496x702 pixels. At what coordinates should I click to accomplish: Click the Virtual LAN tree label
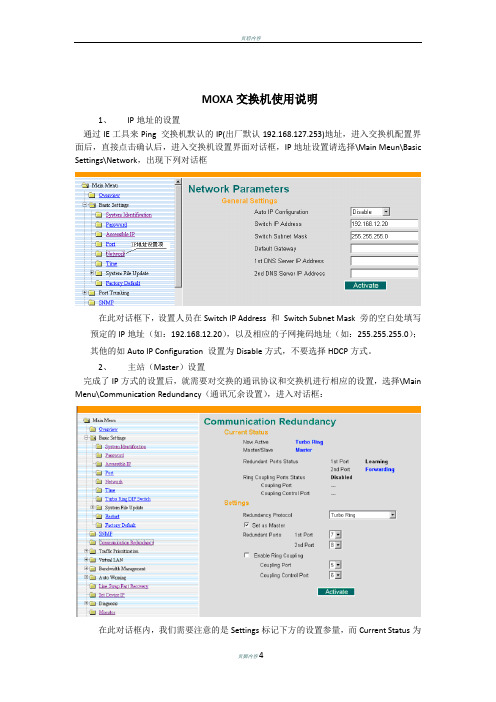[111, 560]
